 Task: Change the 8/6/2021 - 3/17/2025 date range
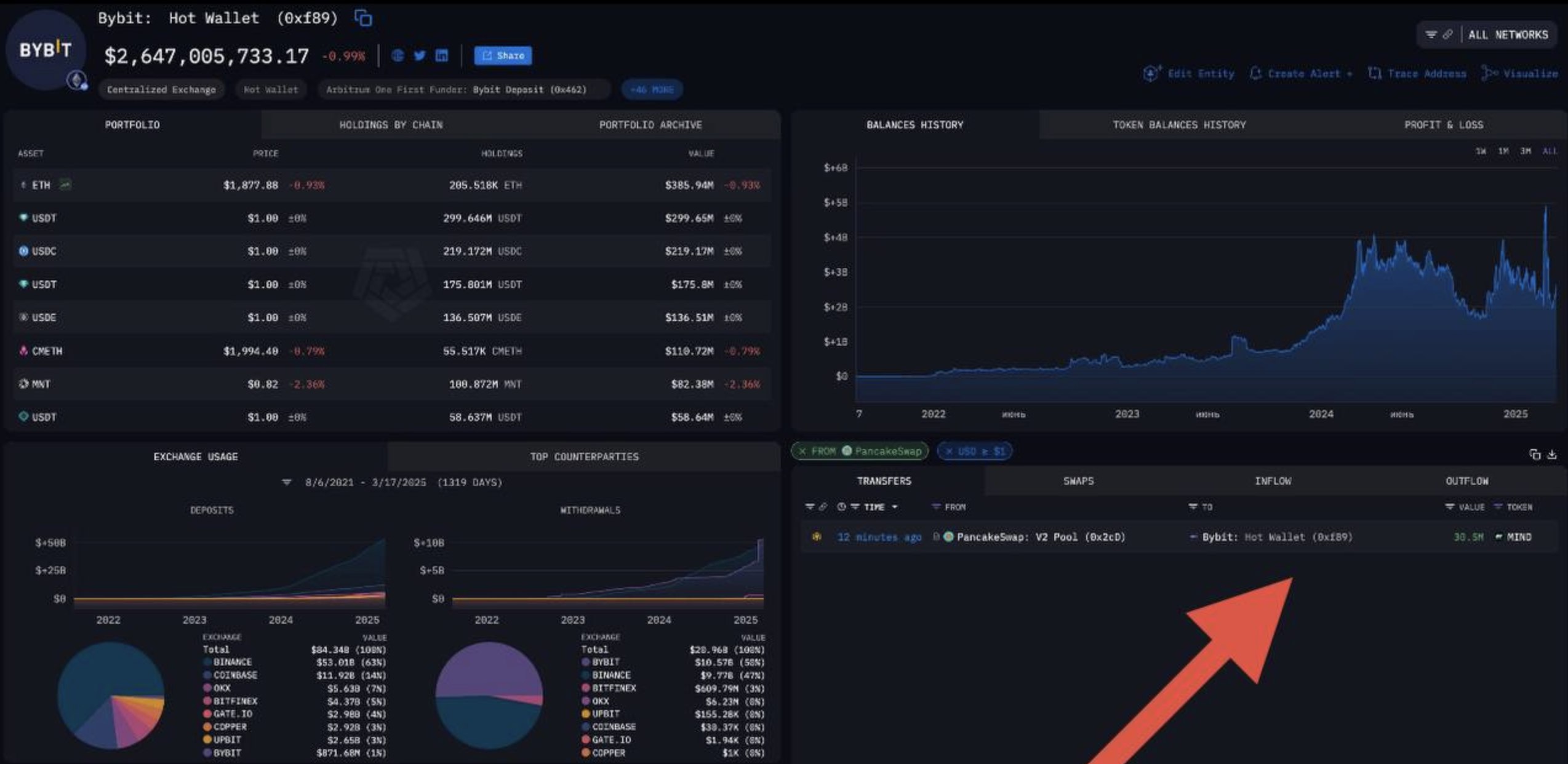403,482
